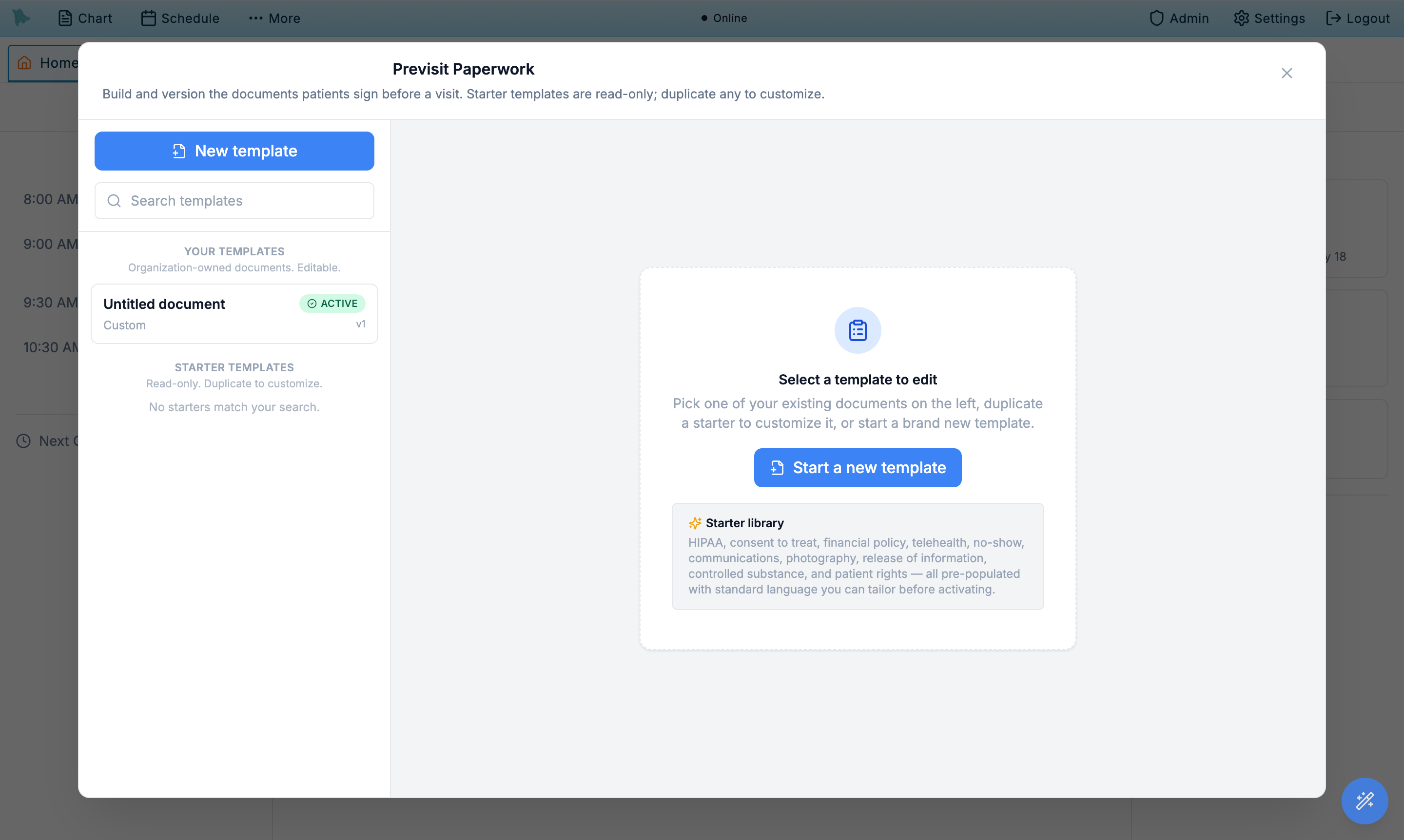This screenshot has height=840, width=1404.
Task: Click the ACTIVE status badge
Action: click(332, 304)
